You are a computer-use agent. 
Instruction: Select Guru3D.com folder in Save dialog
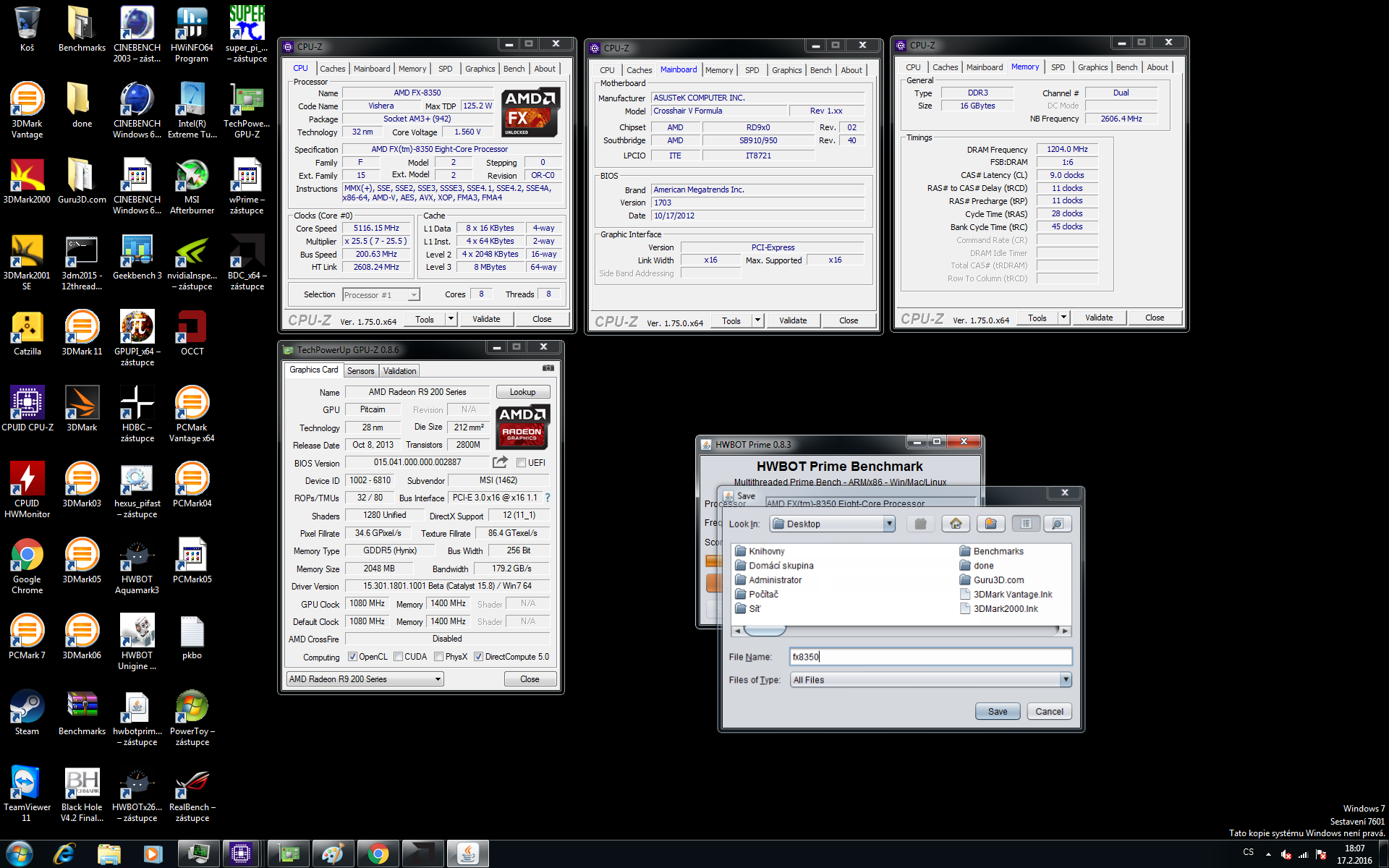(x=991, y=580)
